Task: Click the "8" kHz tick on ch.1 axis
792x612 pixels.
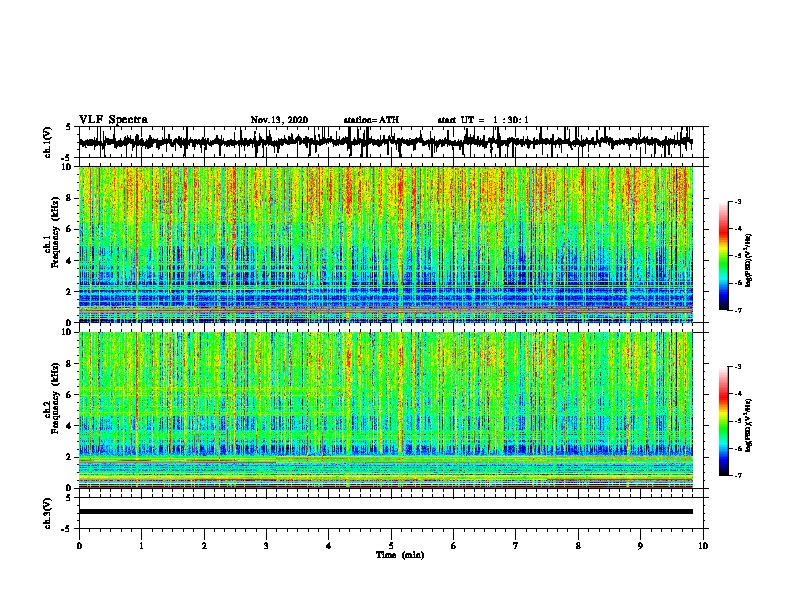Action: coord(69,198)
